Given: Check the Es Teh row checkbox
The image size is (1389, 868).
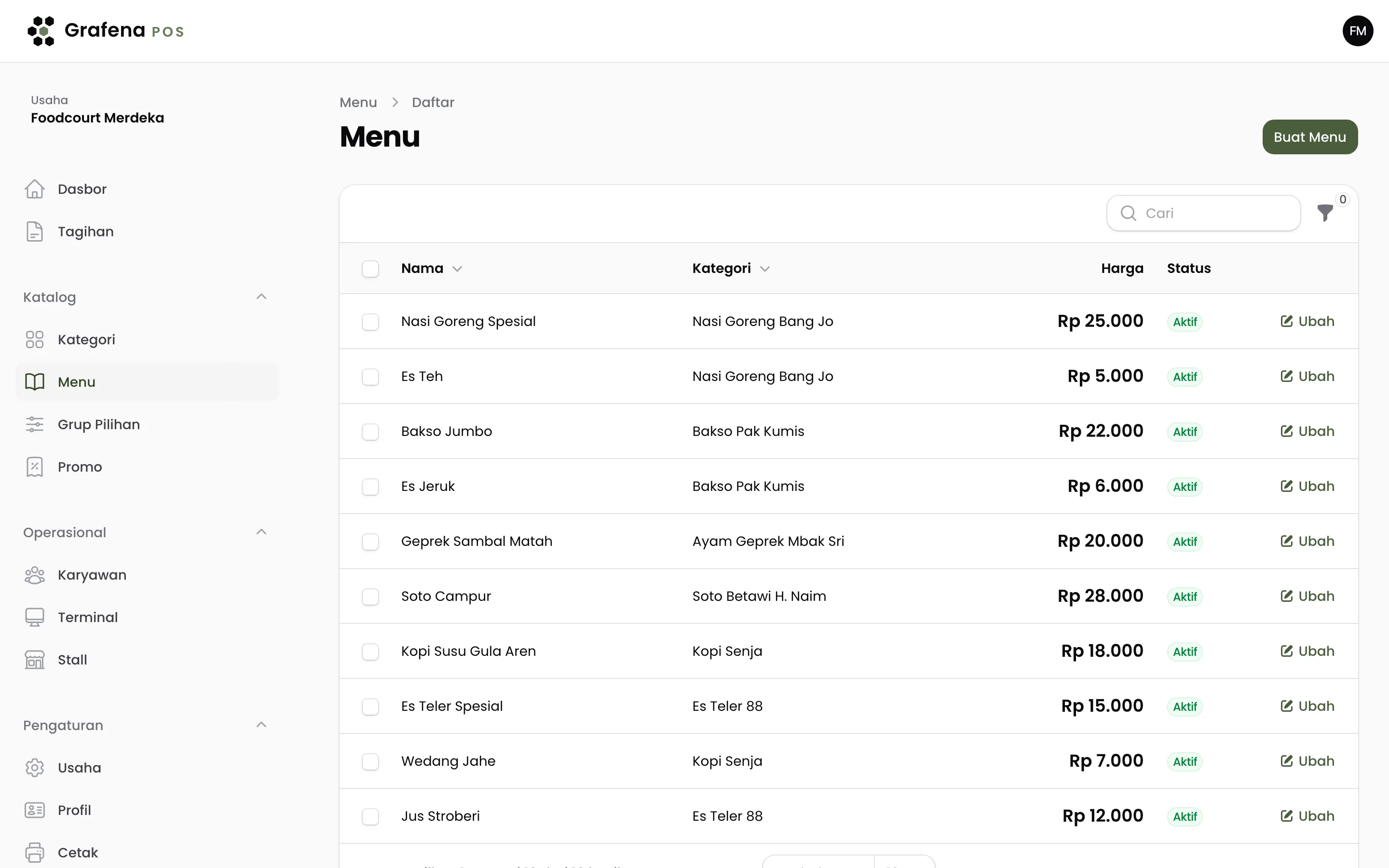Looking at the screenshot, I should pyautogui.click(x=370, y=377).
